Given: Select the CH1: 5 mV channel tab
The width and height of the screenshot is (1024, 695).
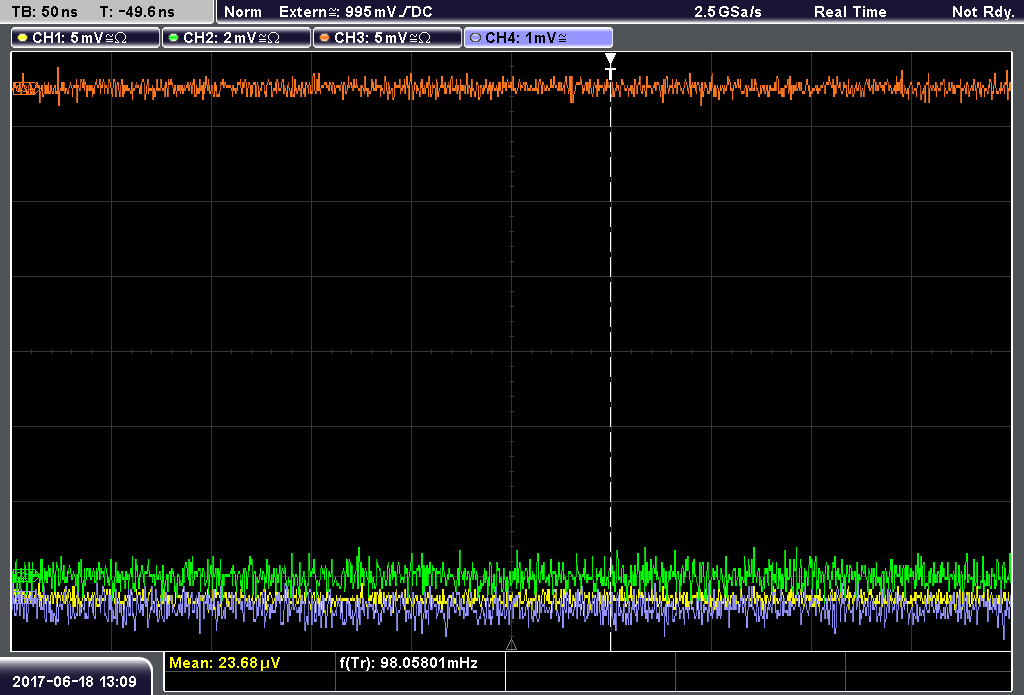Looking at the screenshot, I should [85, 38].
